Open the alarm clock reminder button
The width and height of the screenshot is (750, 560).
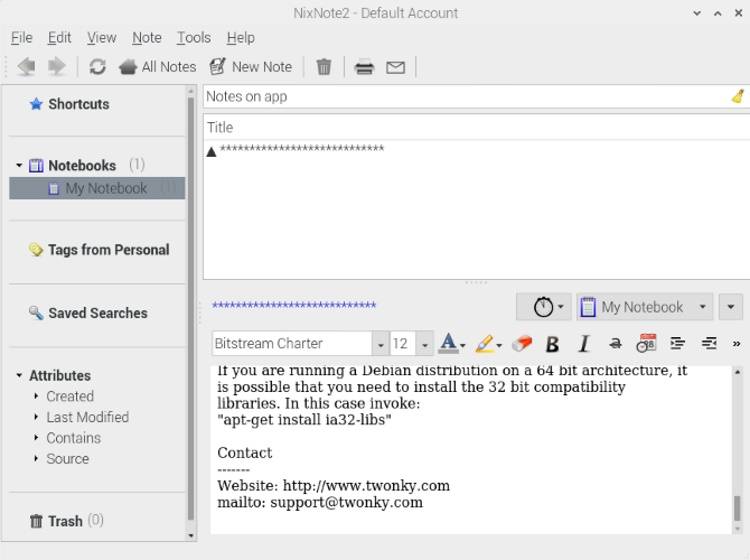(x=543, y=307)
